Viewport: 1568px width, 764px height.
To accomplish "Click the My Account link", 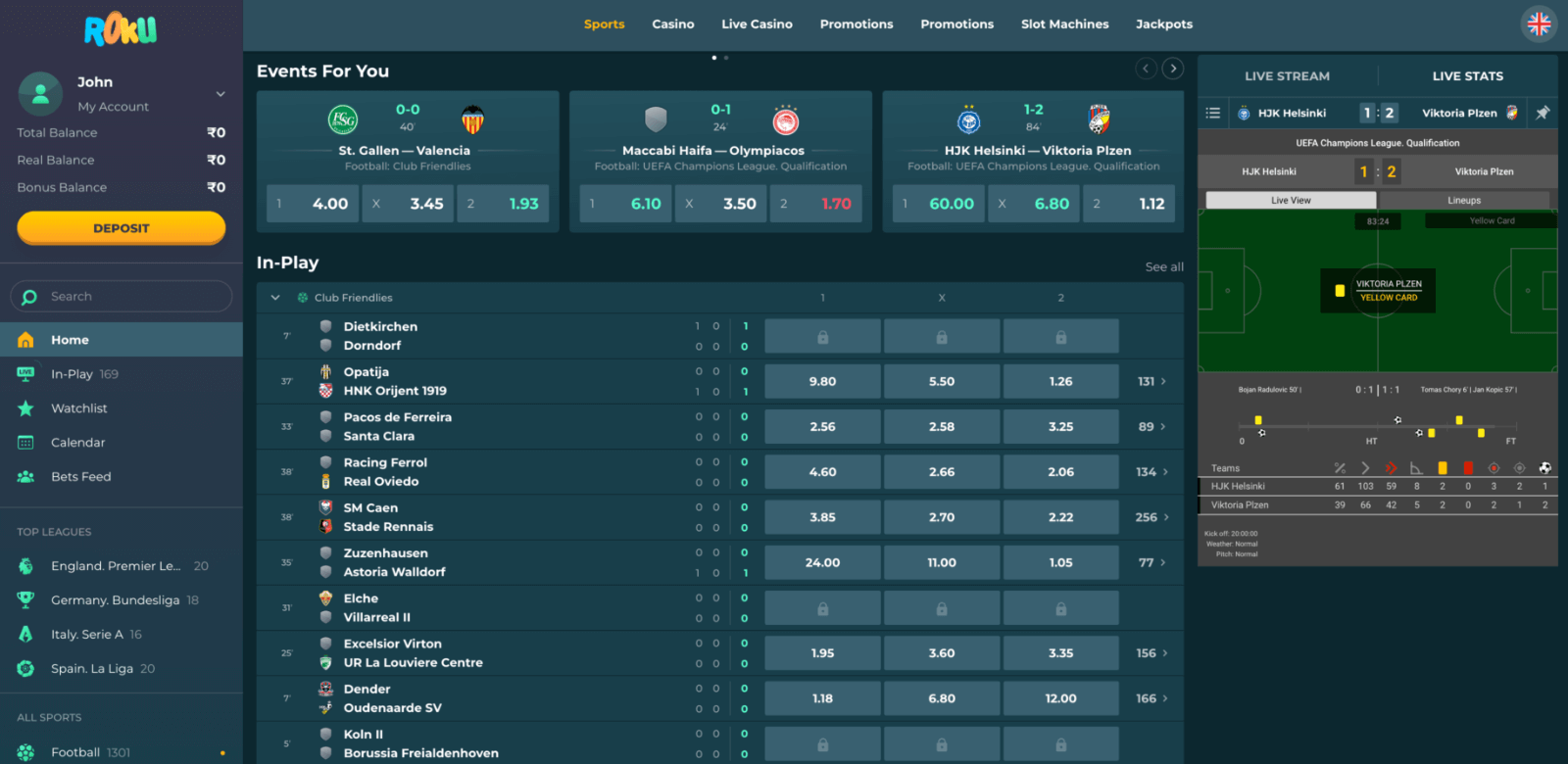I will 113,107.
